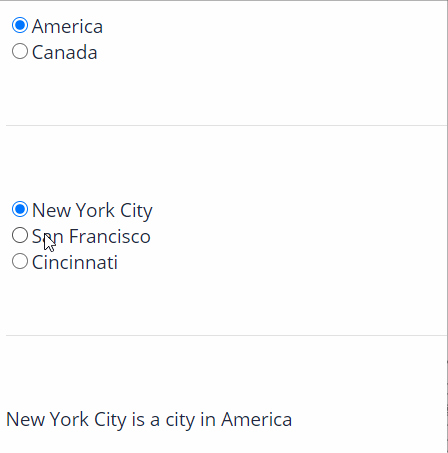Click the New York City text label
Screen dimensions: 448x453
coord(92,211)
